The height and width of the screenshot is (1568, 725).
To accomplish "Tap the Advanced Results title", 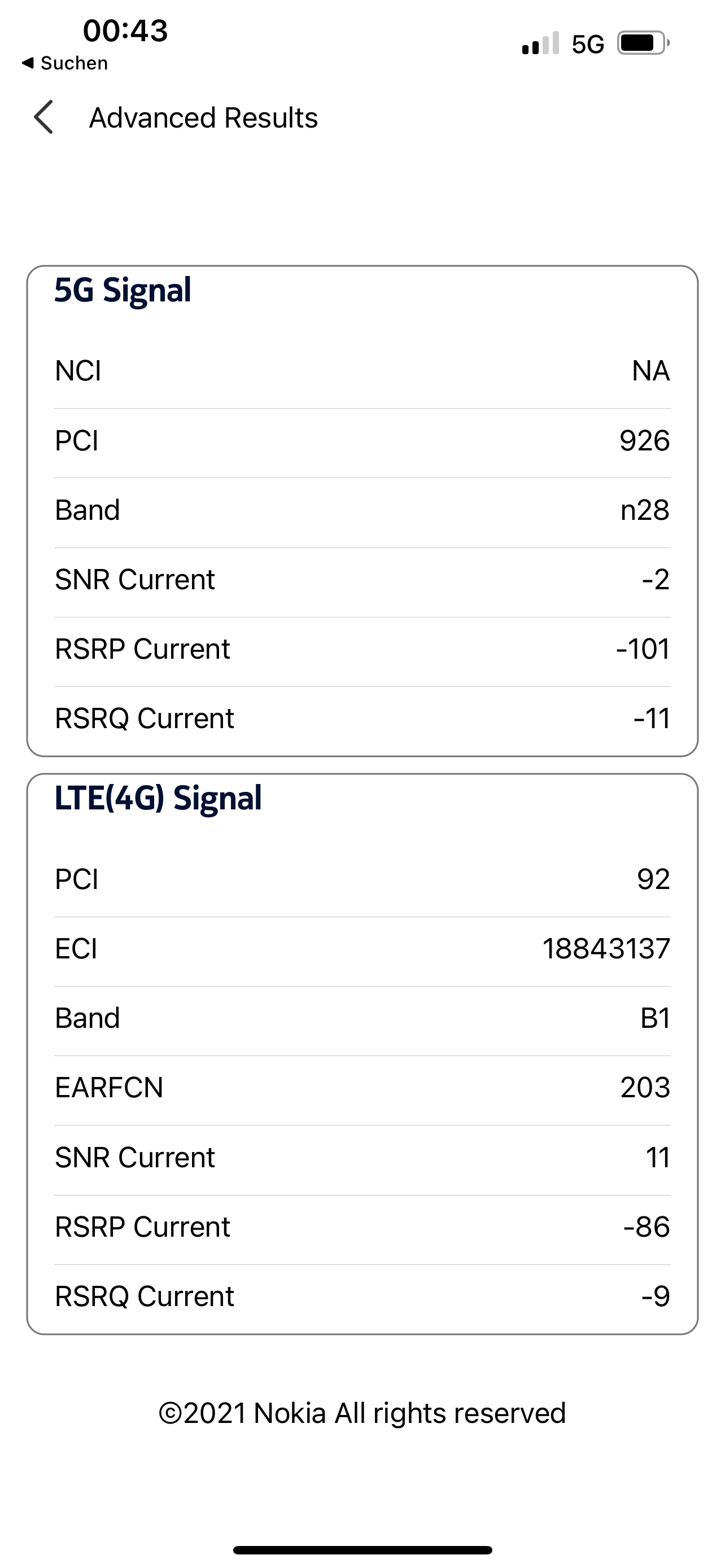I will [x=203, y=117].
